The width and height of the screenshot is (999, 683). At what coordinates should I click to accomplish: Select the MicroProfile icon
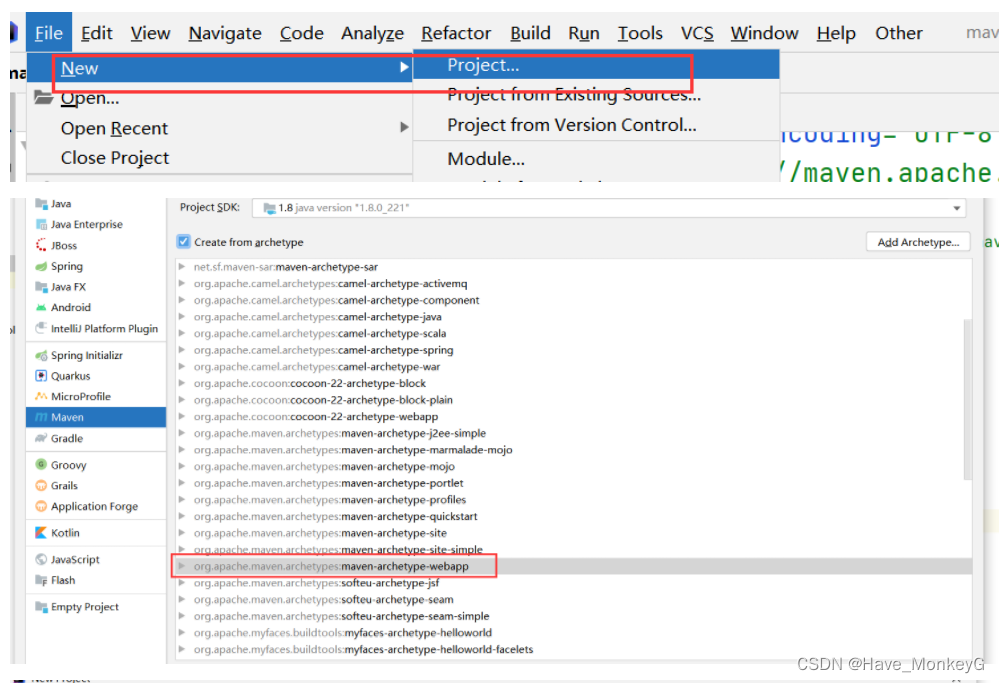(x=41, y=396)
